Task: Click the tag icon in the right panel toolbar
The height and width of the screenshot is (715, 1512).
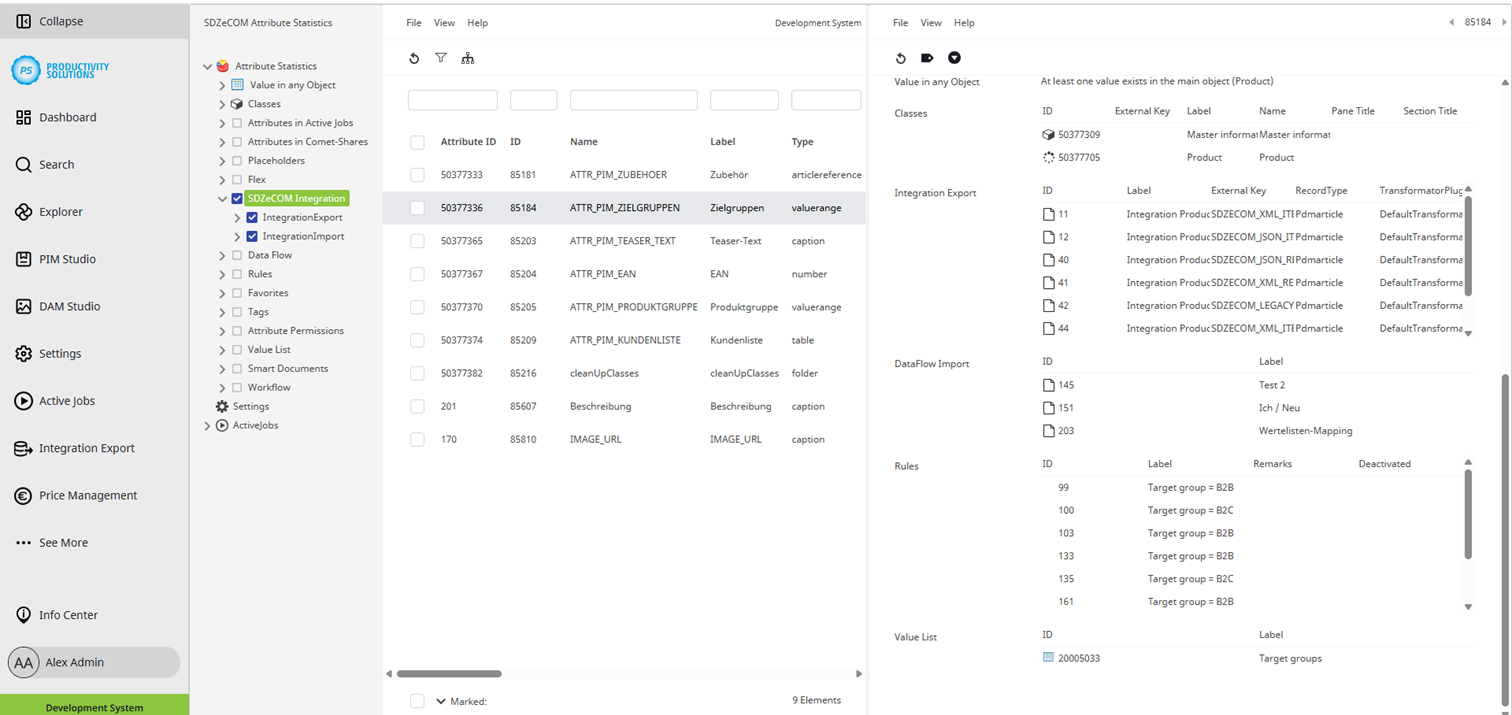Action: point(927,58)
